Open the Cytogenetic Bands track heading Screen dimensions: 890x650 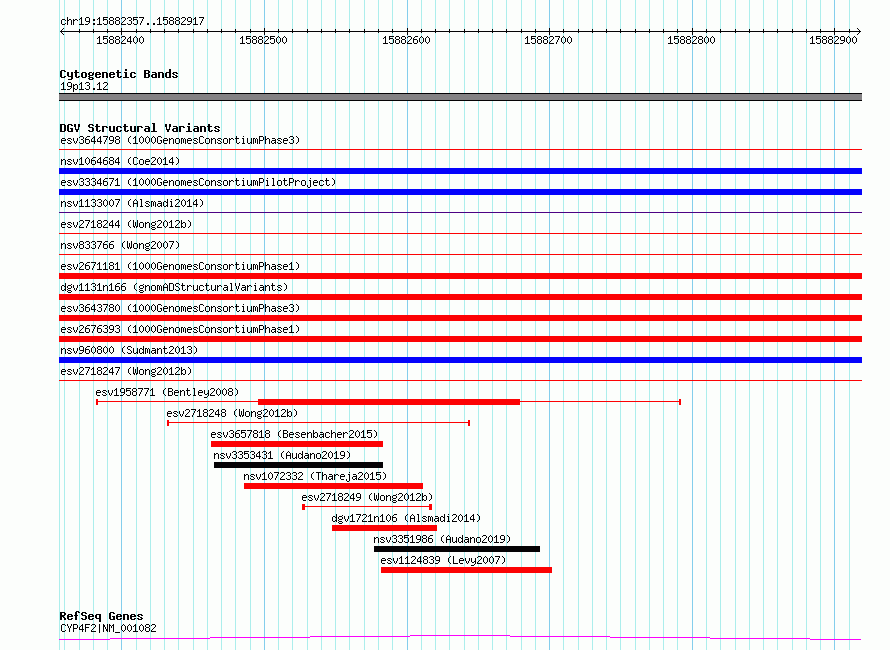(x=119, y=74)
